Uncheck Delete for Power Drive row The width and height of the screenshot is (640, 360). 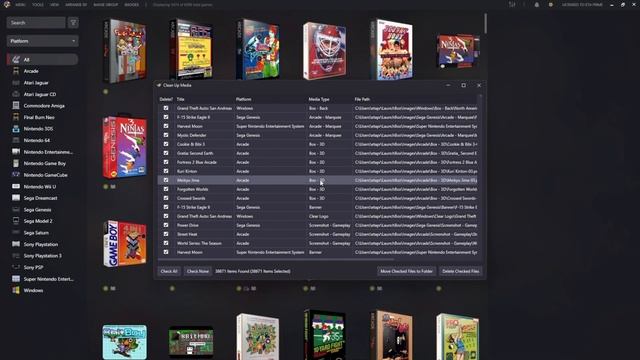[x=166, y=225]
